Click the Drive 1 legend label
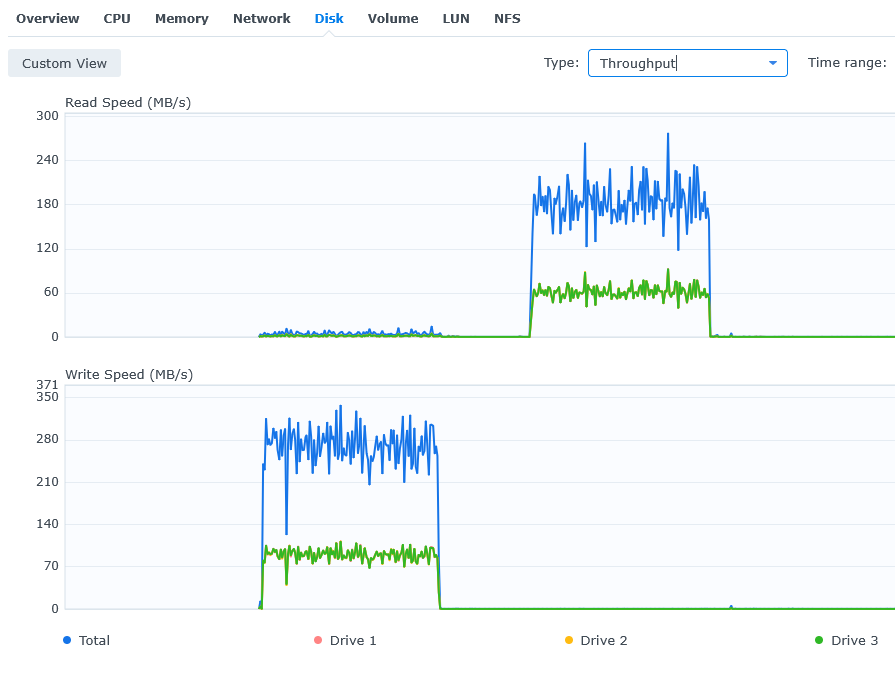The image size is (895, 673). coord(353,640)
